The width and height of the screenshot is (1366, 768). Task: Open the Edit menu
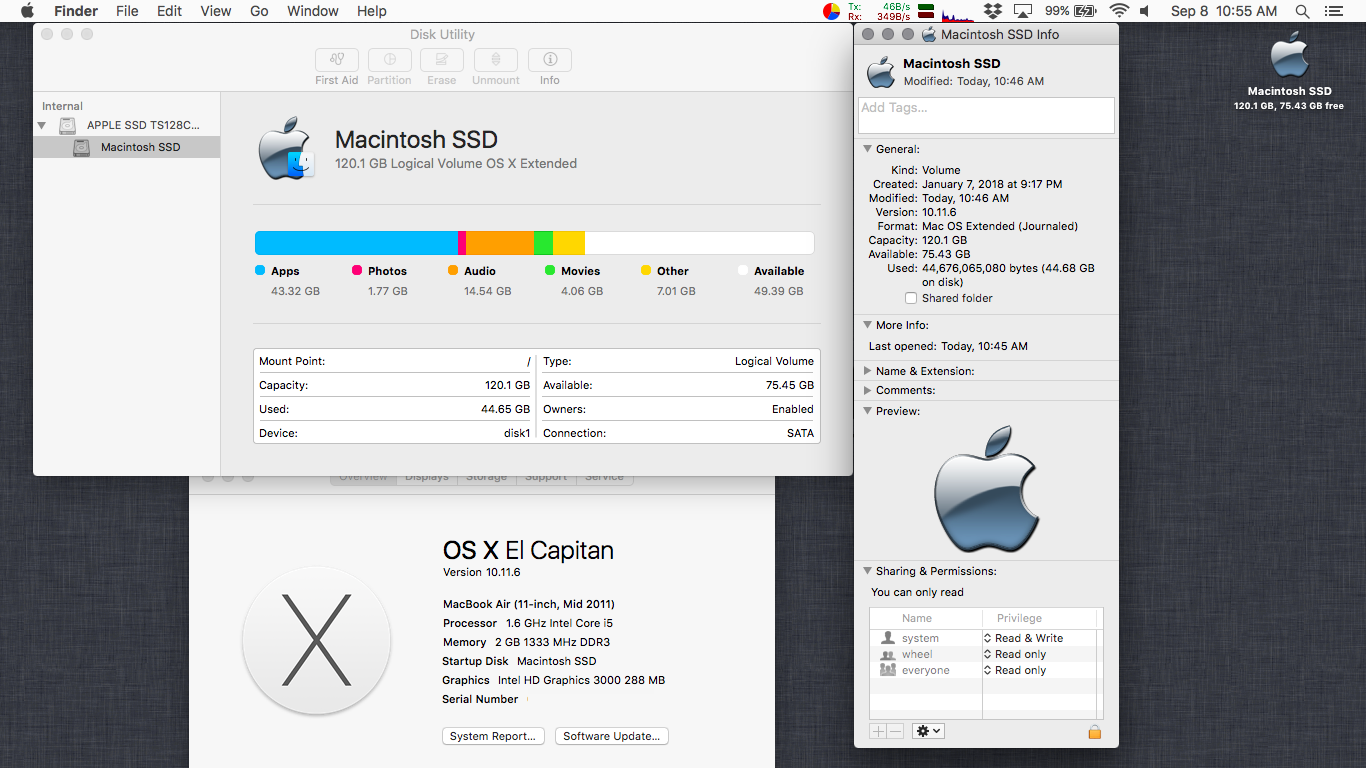170,11
